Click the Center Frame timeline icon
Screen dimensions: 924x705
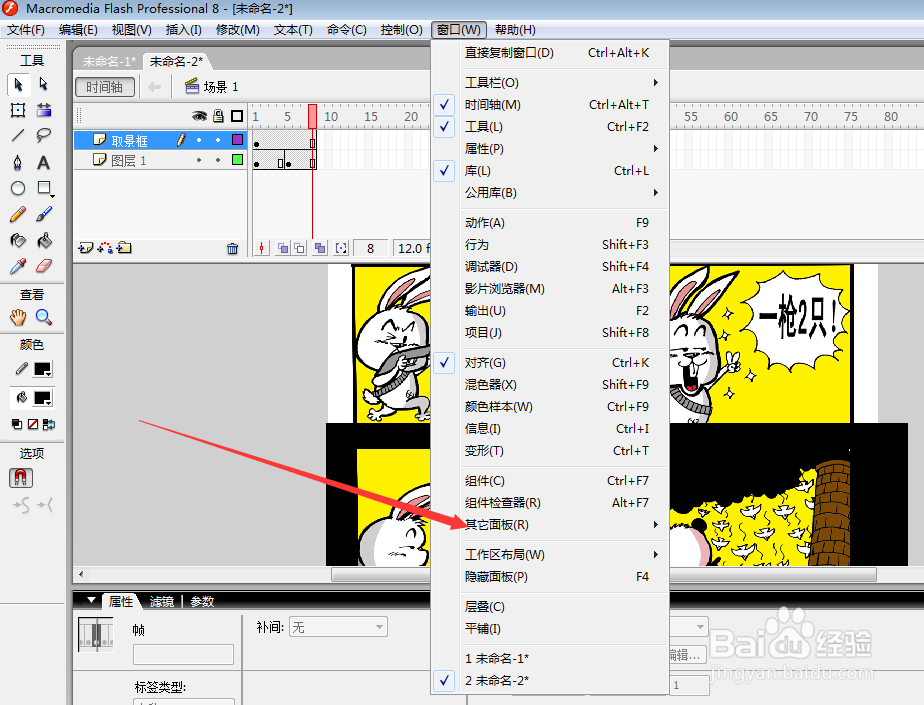pos(262,248)
